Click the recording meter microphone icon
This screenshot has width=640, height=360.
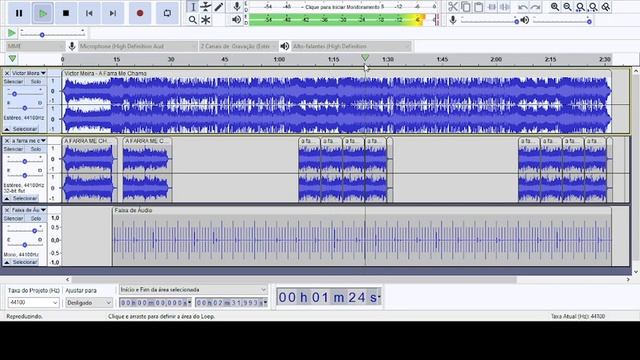point(236,7)
